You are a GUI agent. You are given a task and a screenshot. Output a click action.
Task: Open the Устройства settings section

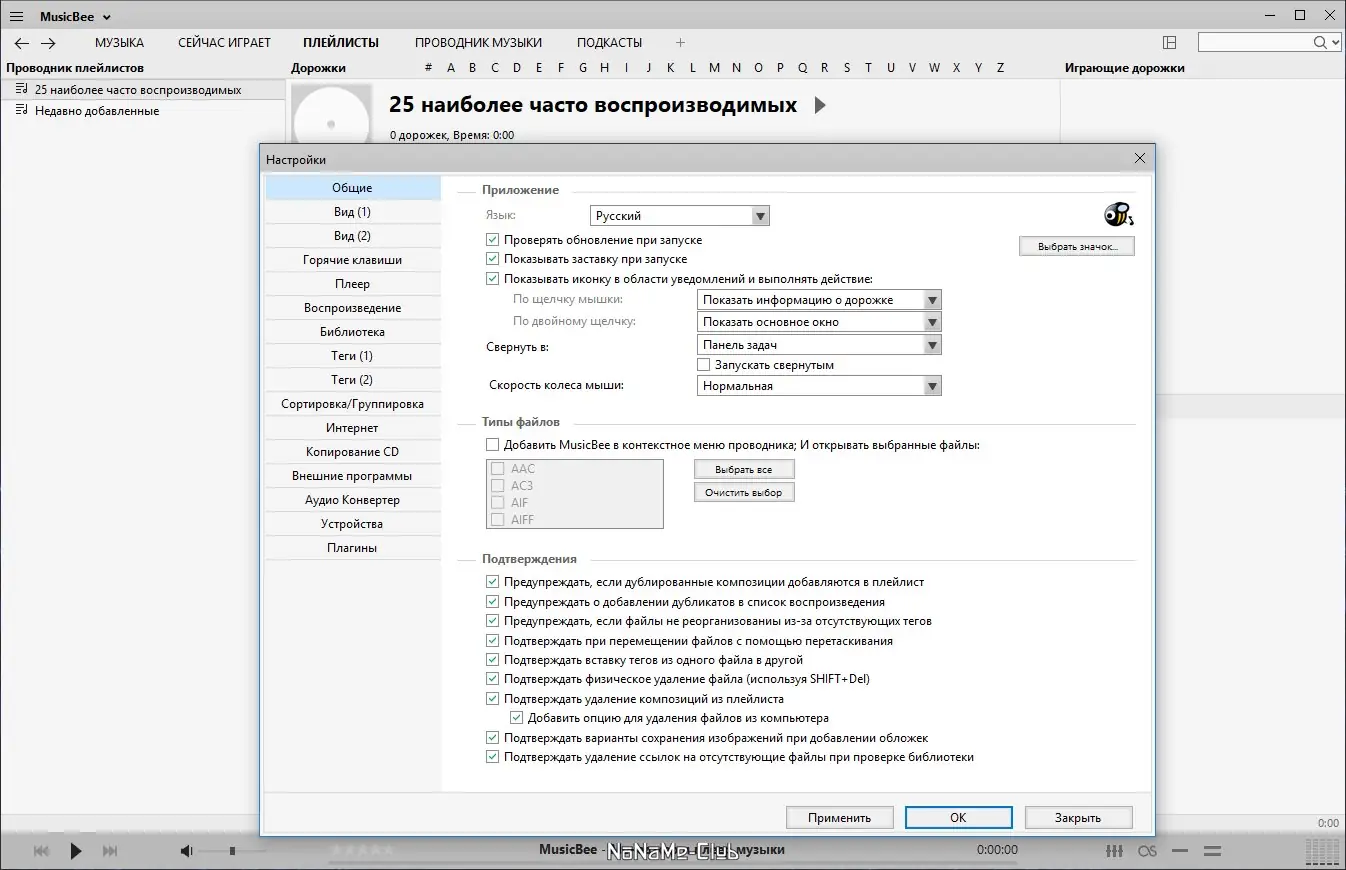point(353,524)
